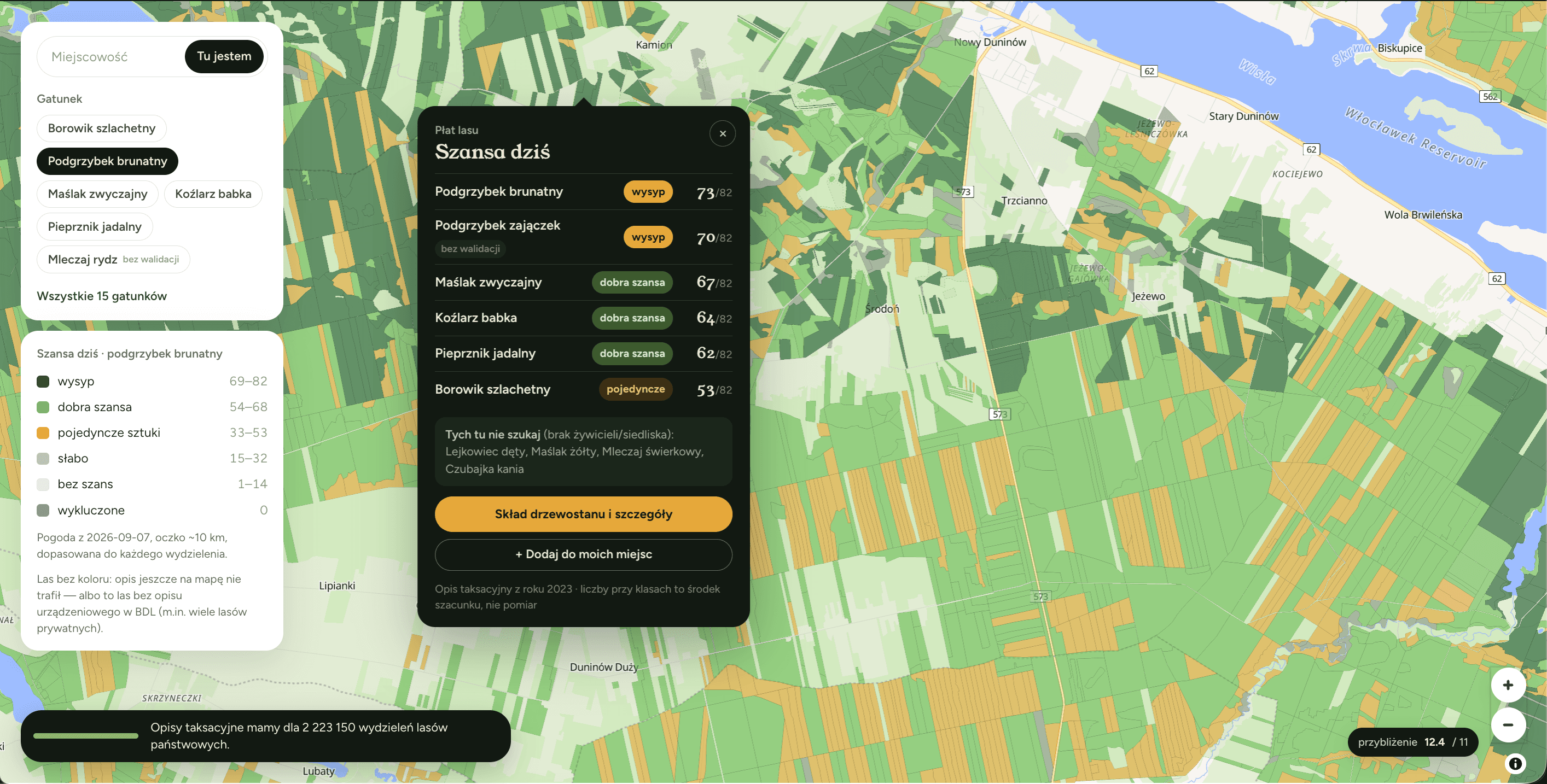Click the Nowy Duninów map label
Viewport: 1547px width, 784px height.
point(990,42)
